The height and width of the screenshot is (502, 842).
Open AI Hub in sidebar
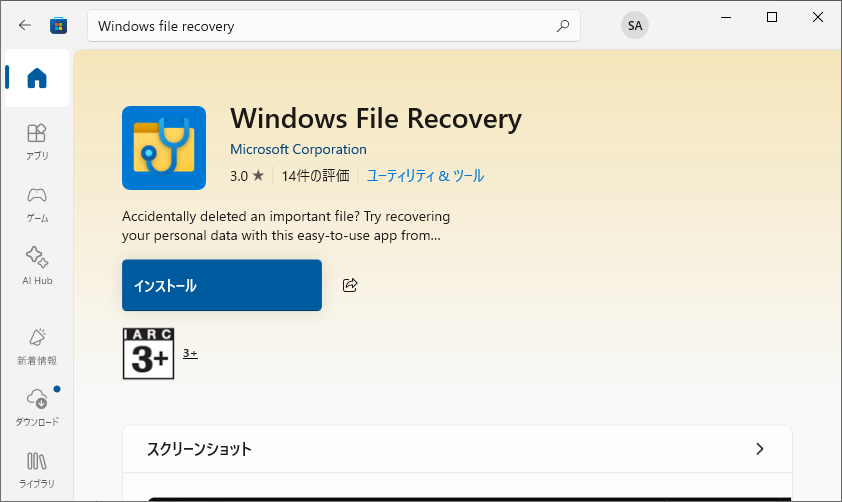click(37, 266)
